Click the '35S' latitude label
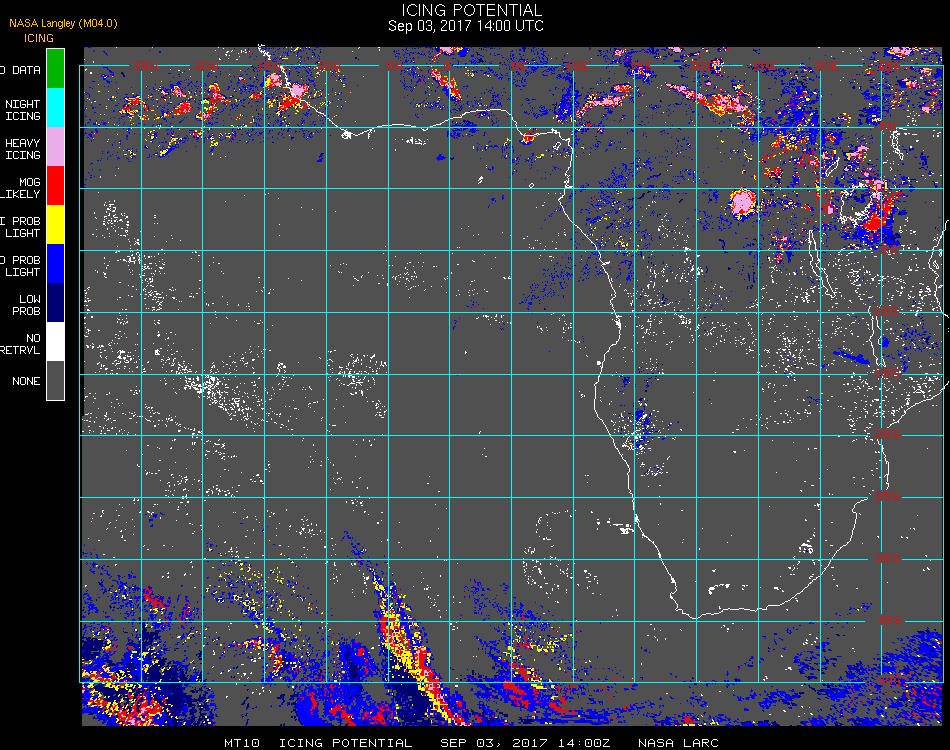The image size is (950, 750). [x=889, y=620]
